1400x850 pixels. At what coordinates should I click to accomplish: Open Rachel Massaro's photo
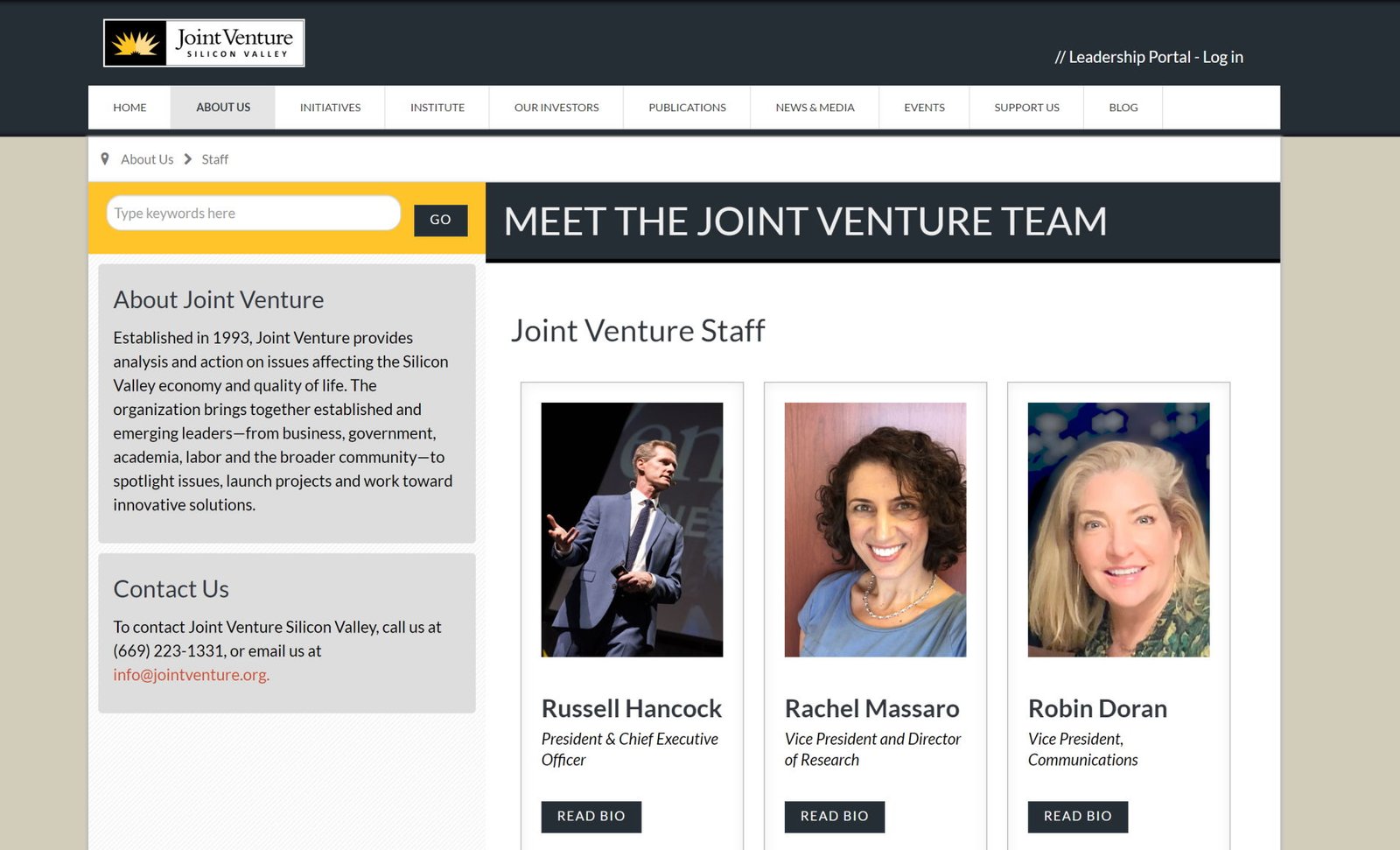click(875, 530)
